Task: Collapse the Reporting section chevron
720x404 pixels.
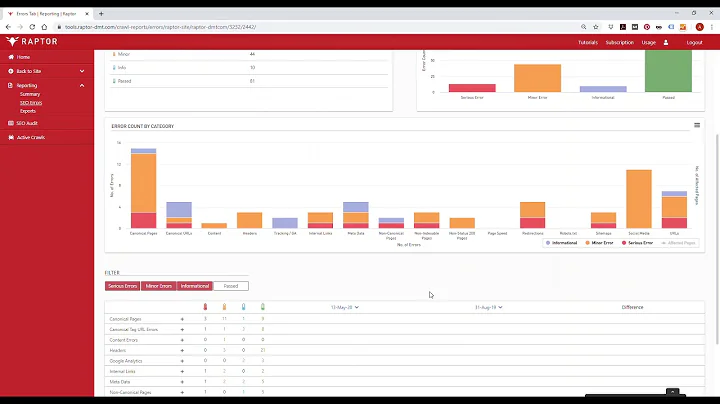Action: [x=82, y=85]
